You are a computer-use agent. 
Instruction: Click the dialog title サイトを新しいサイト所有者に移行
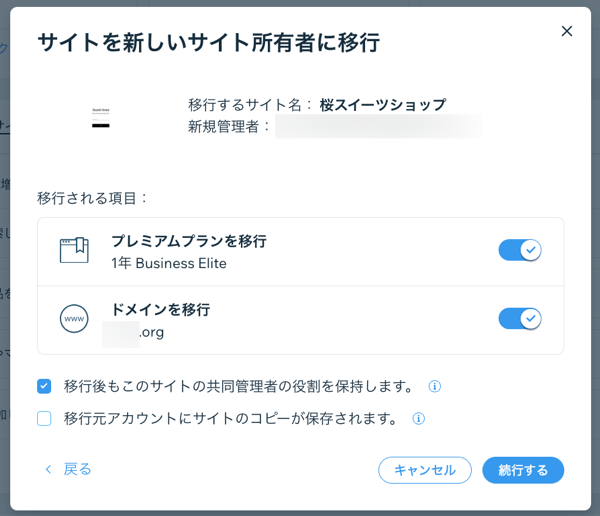(x=209, y=42)
